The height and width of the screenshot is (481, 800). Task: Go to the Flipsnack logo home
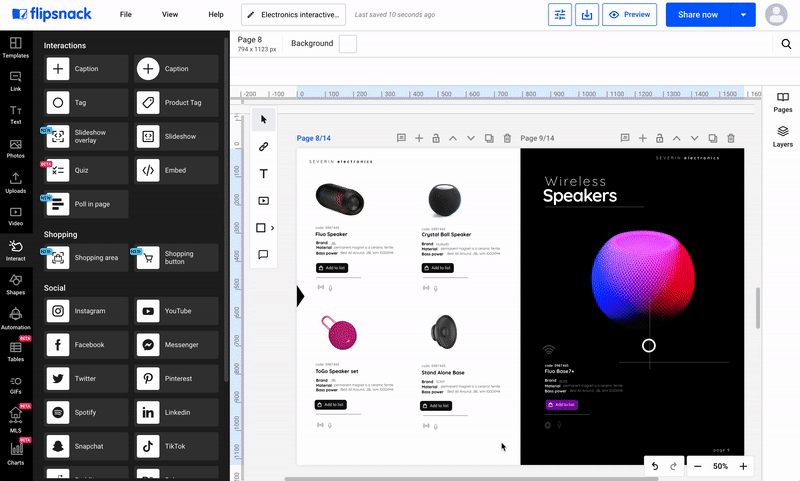tap(52, 14)
